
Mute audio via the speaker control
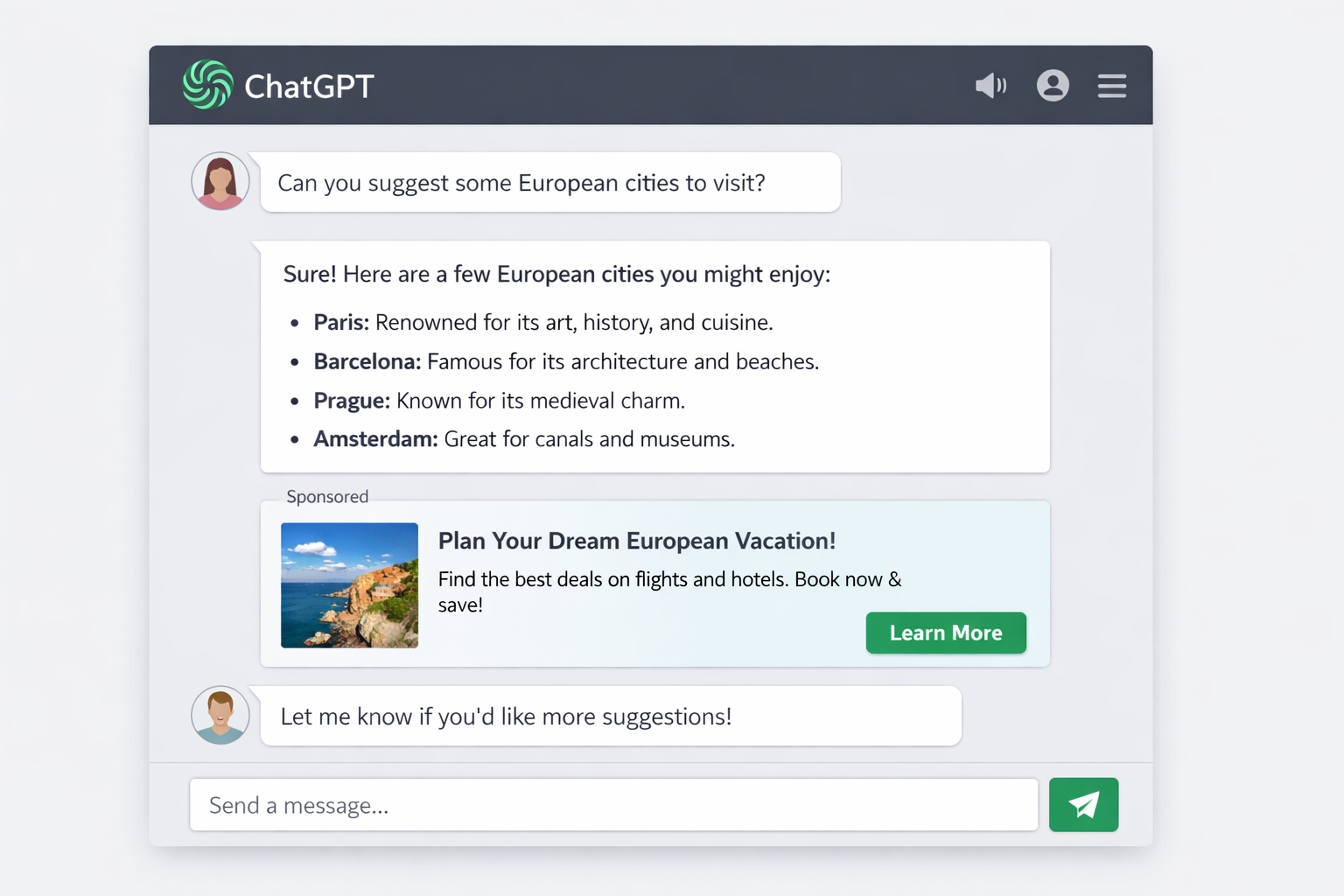tap(990, 85)
